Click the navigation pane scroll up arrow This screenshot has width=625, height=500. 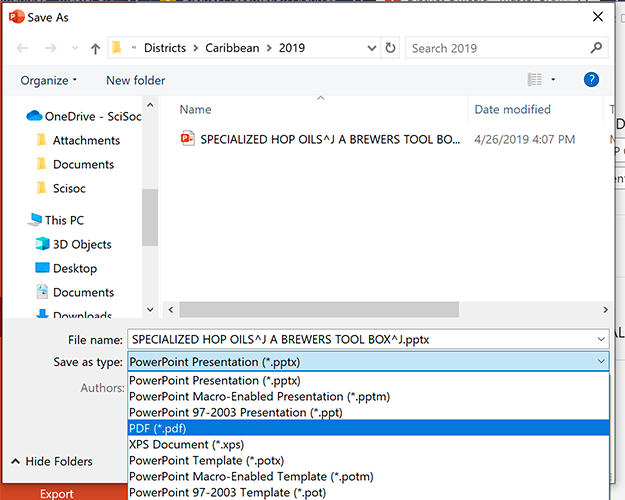(150, 105)
